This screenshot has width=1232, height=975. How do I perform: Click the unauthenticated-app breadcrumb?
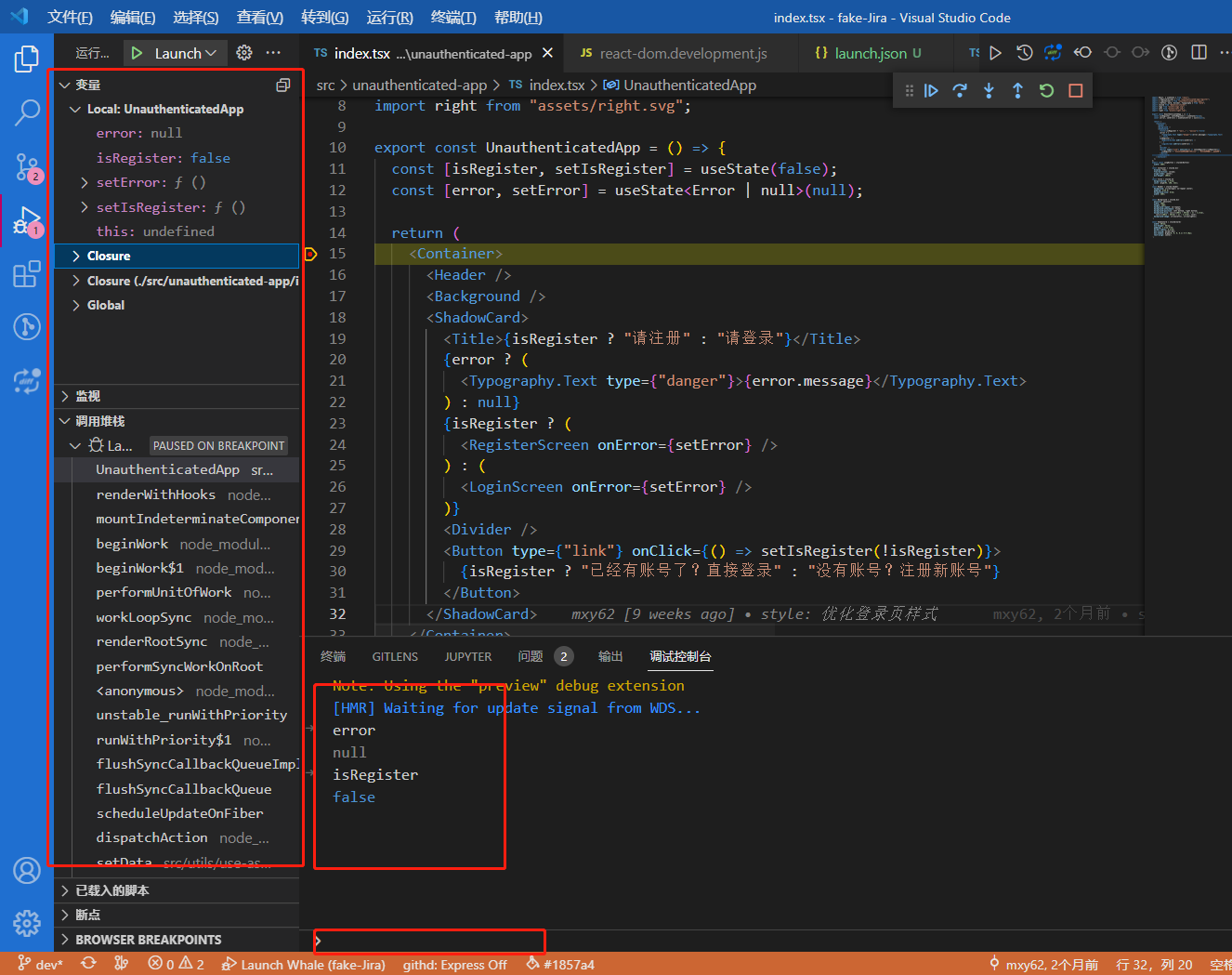(x=419, y=85)
